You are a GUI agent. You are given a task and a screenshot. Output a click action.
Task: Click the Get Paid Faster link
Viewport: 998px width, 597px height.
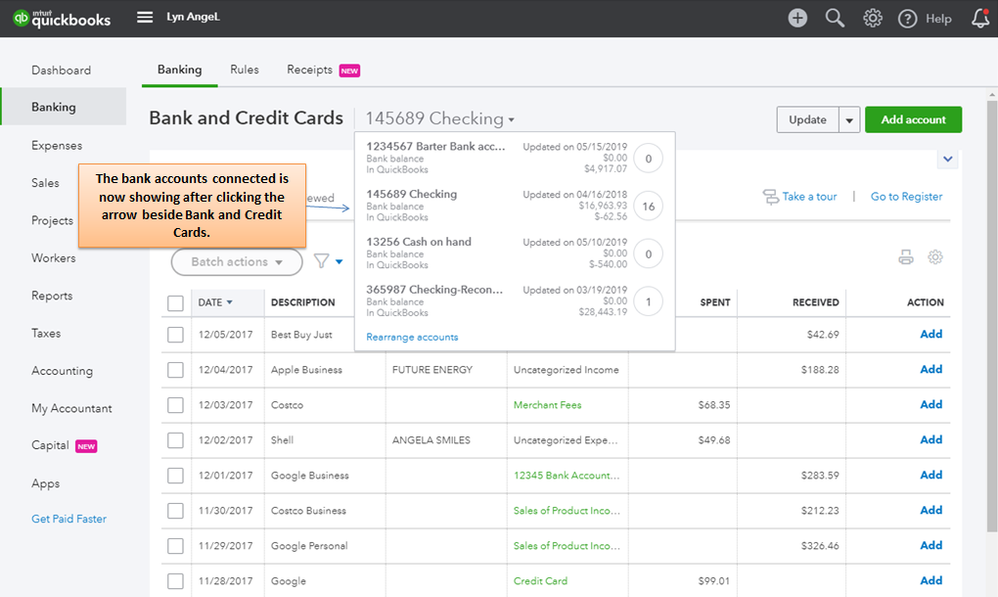[x=69, y=519]
